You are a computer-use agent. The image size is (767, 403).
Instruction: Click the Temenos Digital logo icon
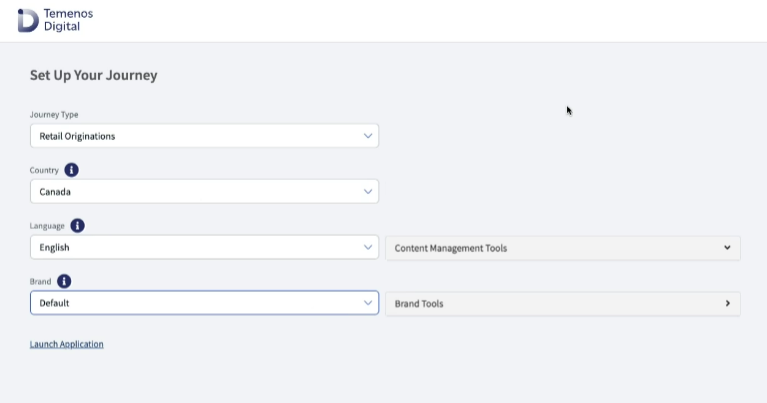coord(28,20)
